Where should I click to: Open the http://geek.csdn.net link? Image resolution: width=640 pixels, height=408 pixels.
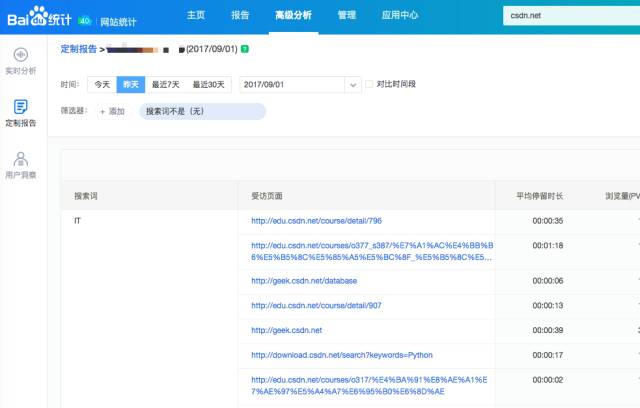[287, 330]
